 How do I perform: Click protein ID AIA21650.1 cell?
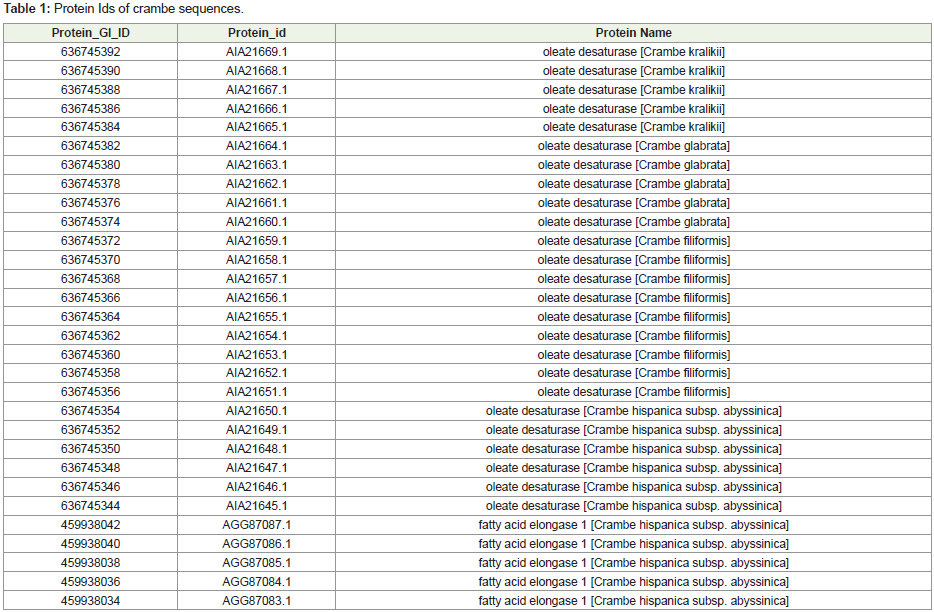pos(256,411)
